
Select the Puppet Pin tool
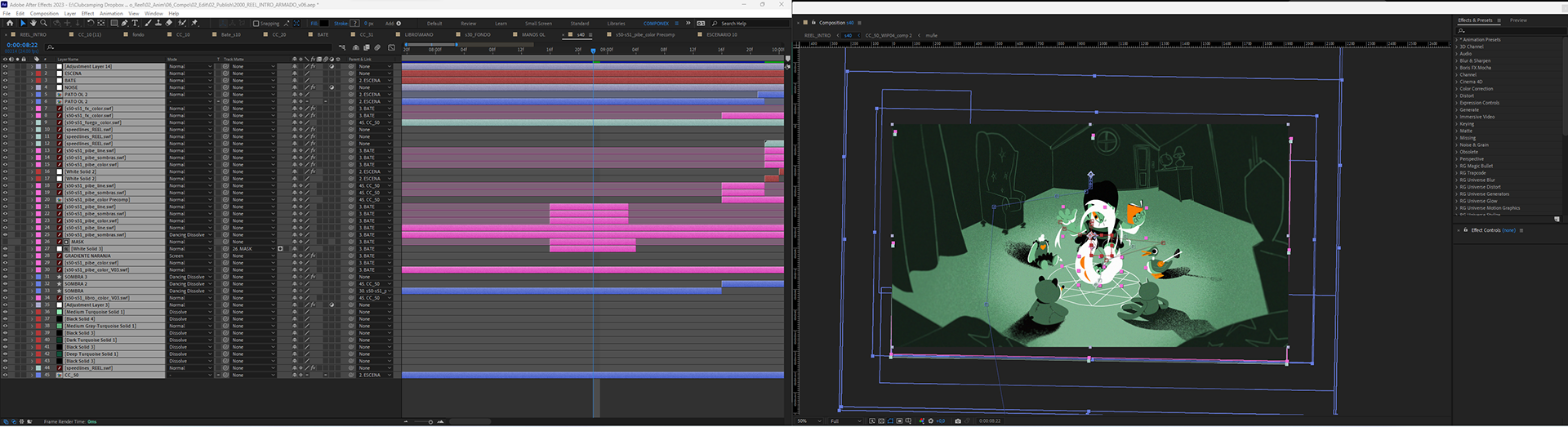(194, 23)
